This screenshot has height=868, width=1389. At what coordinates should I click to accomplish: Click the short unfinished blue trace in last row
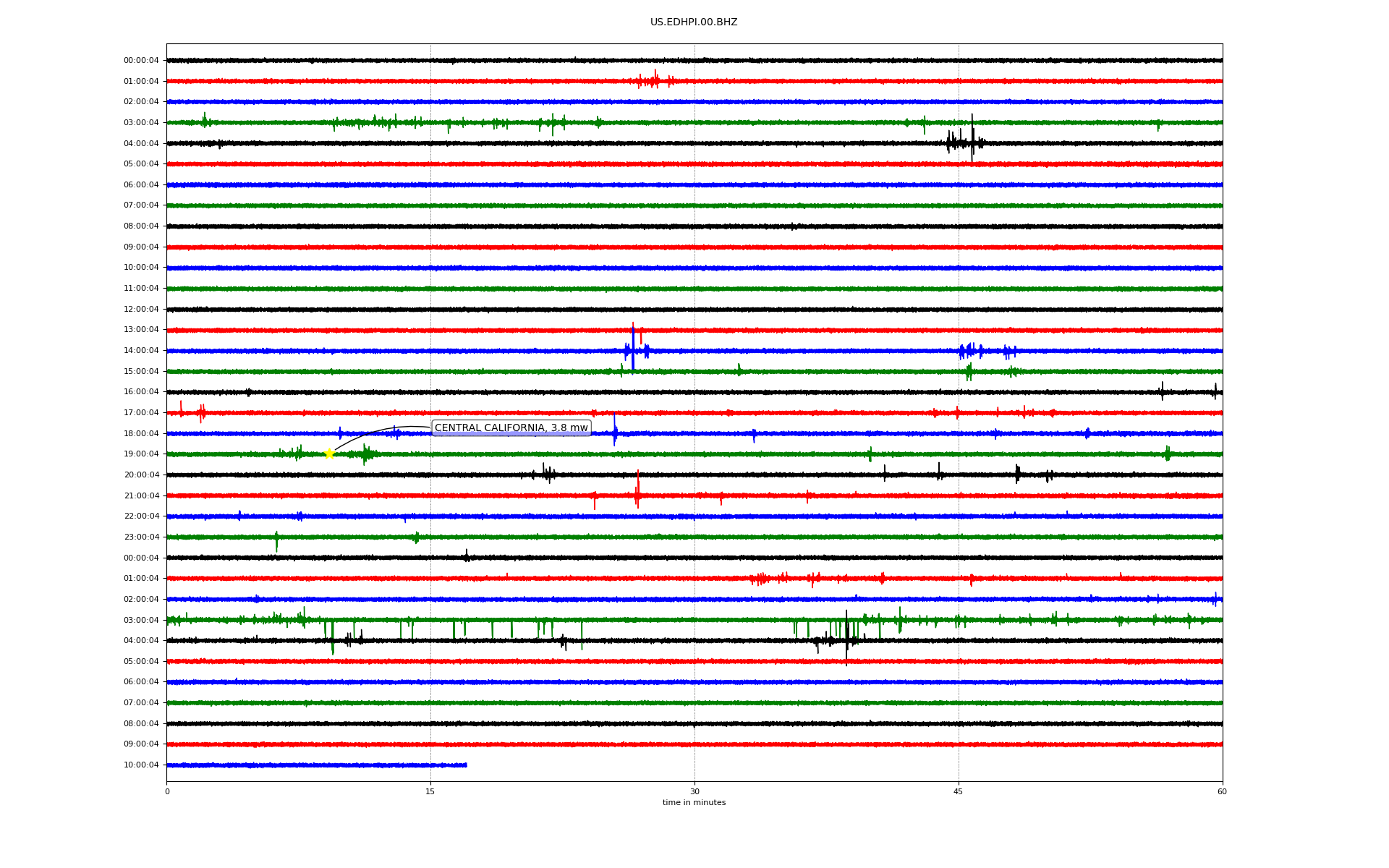click(317, 765)
